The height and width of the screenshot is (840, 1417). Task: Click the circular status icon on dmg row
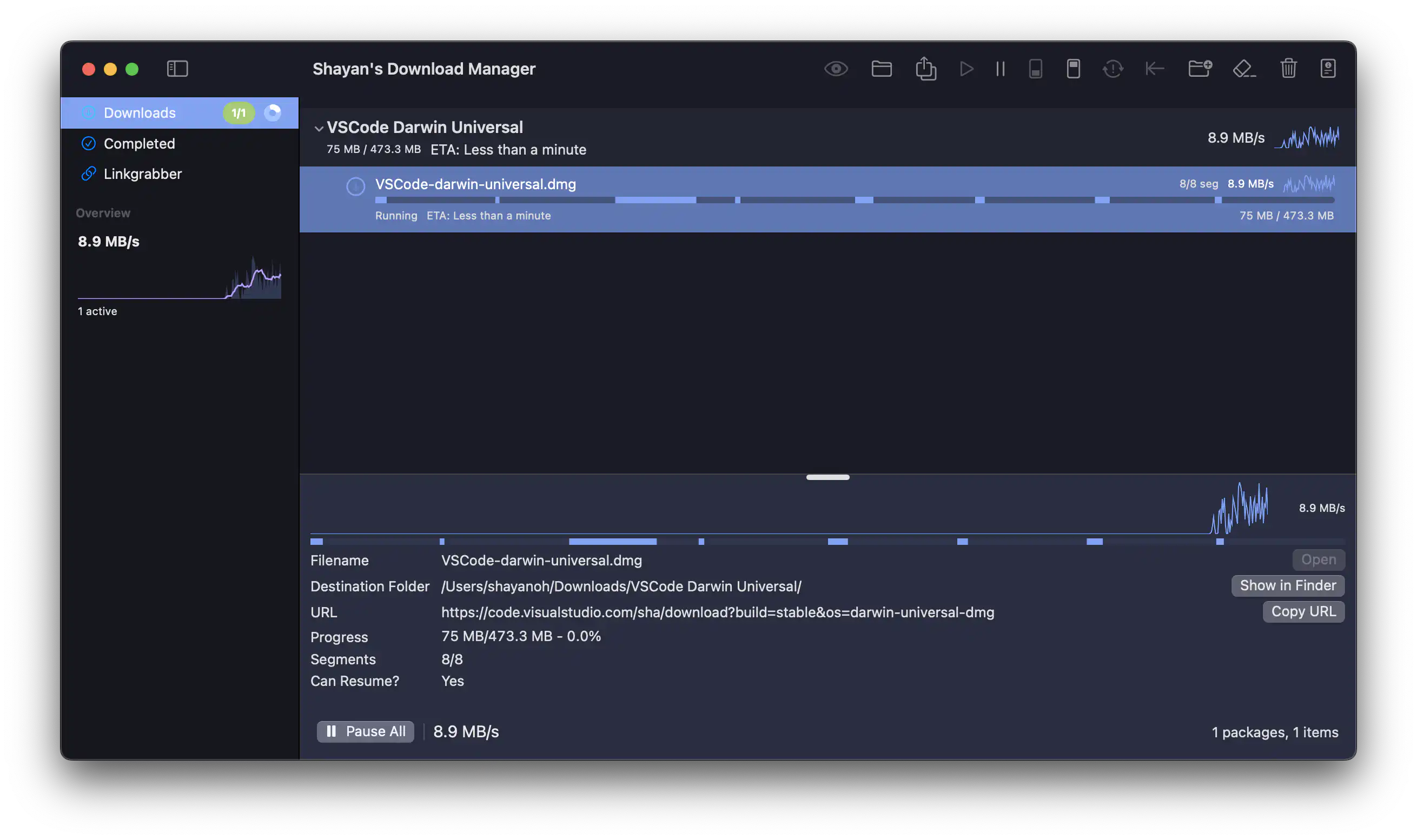pos(356,186)
